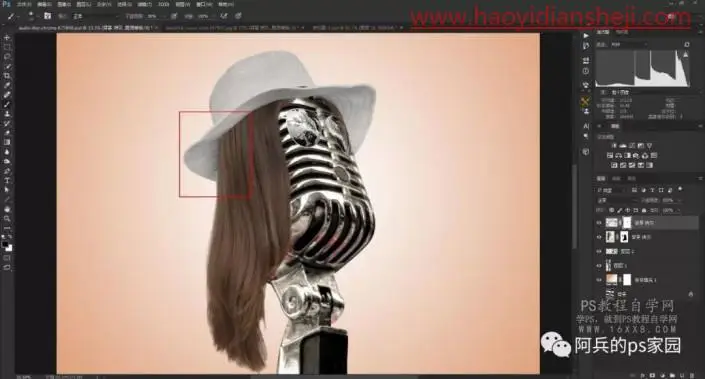The image size is (705, 379).
Task: Open the Filter menu
Action: (145, 4)
